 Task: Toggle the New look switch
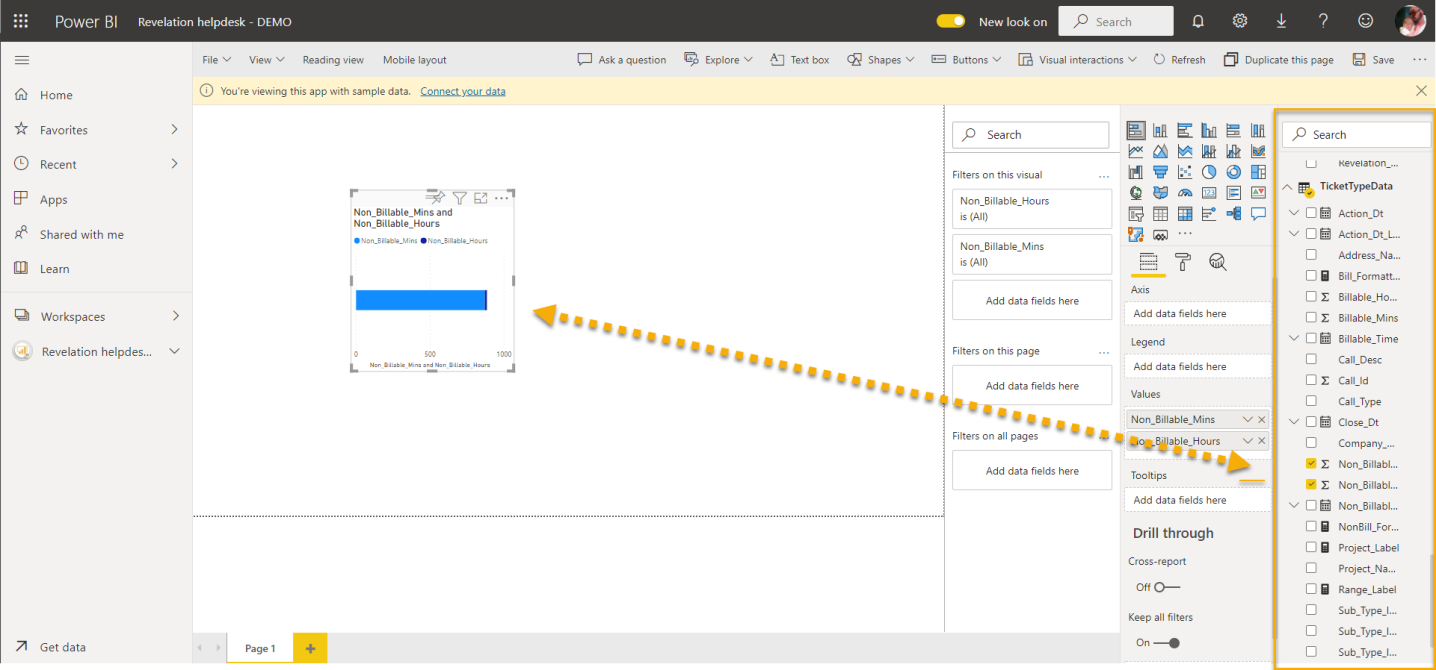(x=951, y=21)
